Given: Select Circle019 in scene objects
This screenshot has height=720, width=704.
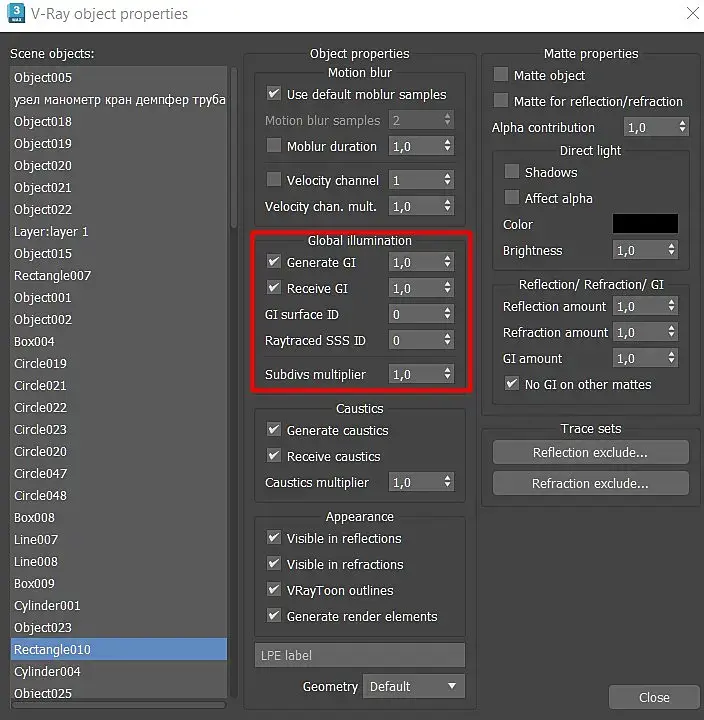Looking at the screenshot, I should pyautogui.click(x=118, y=364).
